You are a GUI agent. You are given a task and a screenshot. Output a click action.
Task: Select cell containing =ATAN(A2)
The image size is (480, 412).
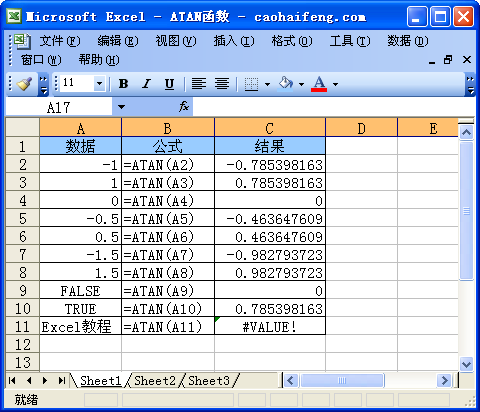[x=168, y=165]
